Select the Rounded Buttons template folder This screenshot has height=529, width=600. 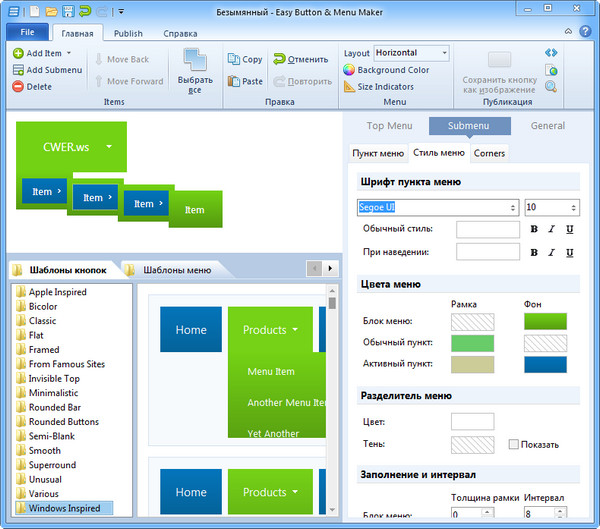coord(65,422)
